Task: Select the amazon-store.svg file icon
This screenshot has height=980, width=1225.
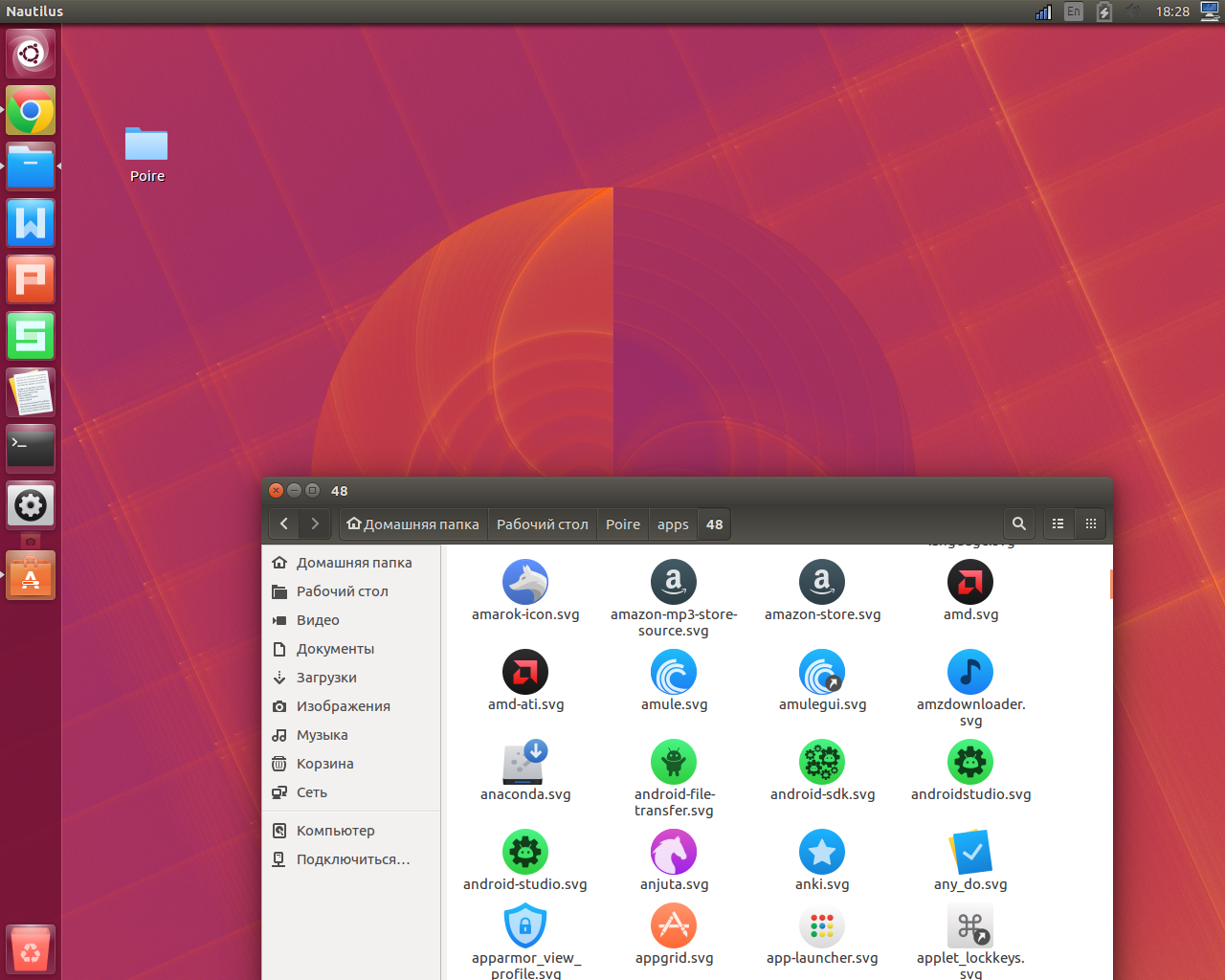Action: 822,582
